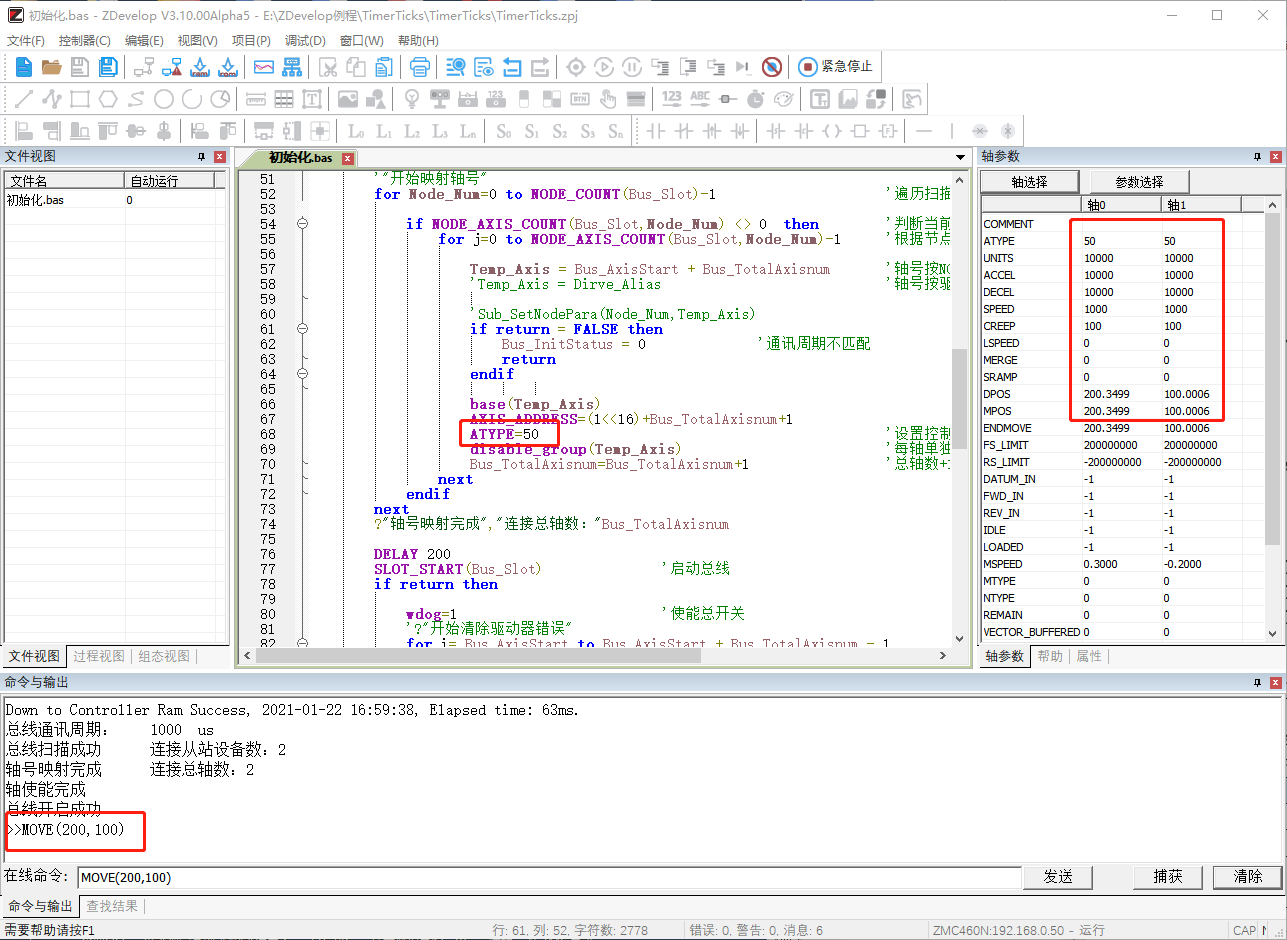Open the 调试(D) menu
Screen dimensions: 1287x940
pos(305,41)
